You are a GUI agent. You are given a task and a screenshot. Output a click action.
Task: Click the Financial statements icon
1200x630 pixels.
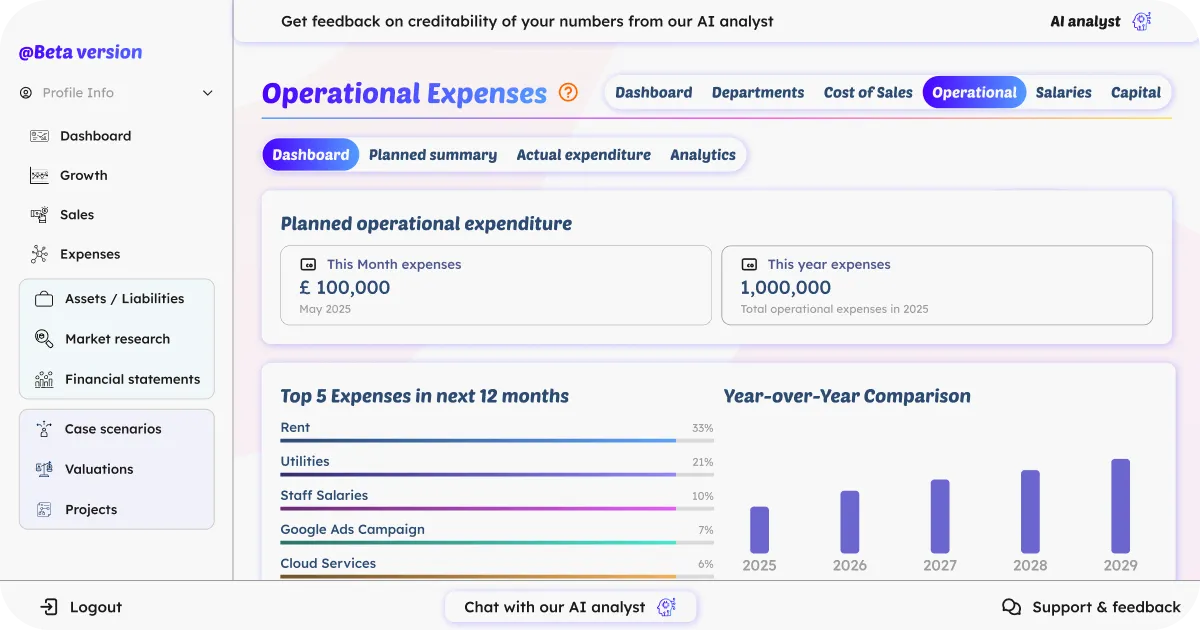pos(44,379)
